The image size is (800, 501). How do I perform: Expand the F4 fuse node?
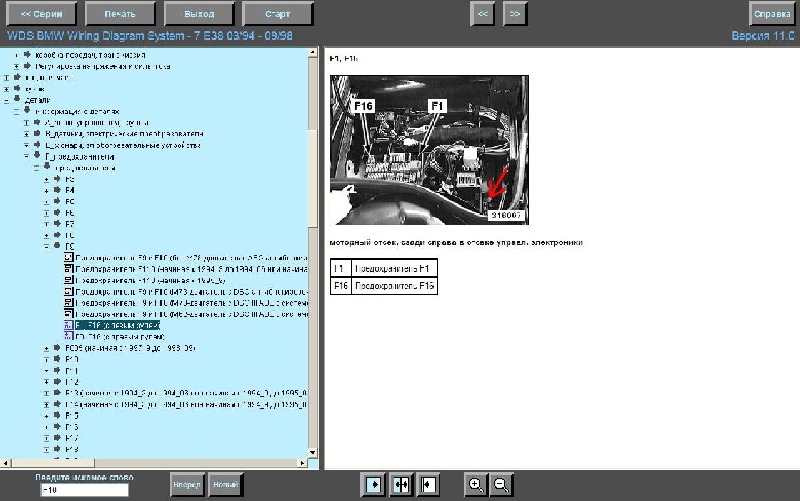pos(46,191)
